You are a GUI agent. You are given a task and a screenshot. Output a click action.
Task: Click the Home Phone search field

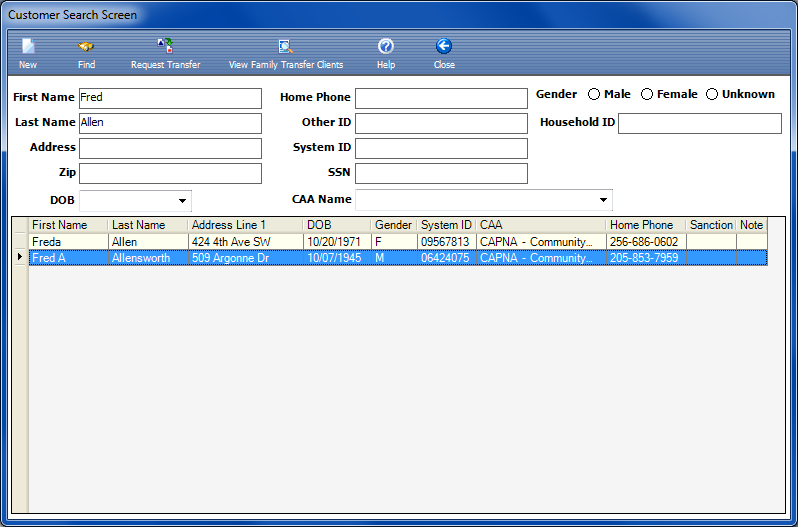tap(441, 98)
